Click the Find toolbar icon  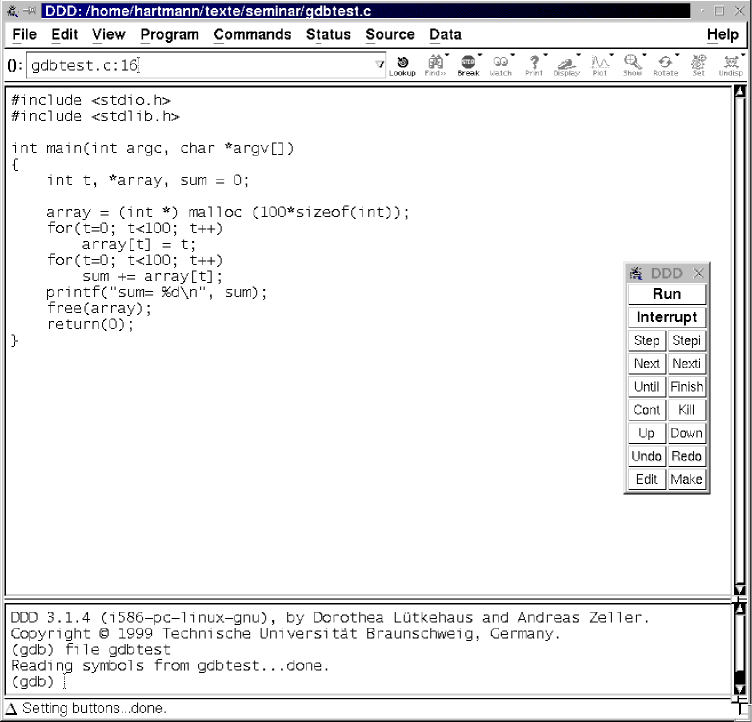(x=435, y=65)
